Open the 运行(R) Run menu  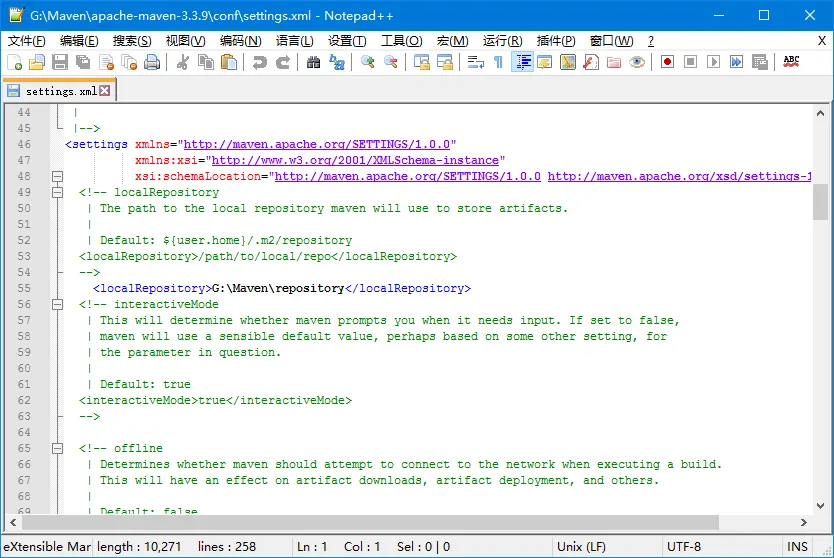click(x=503, y=41)
